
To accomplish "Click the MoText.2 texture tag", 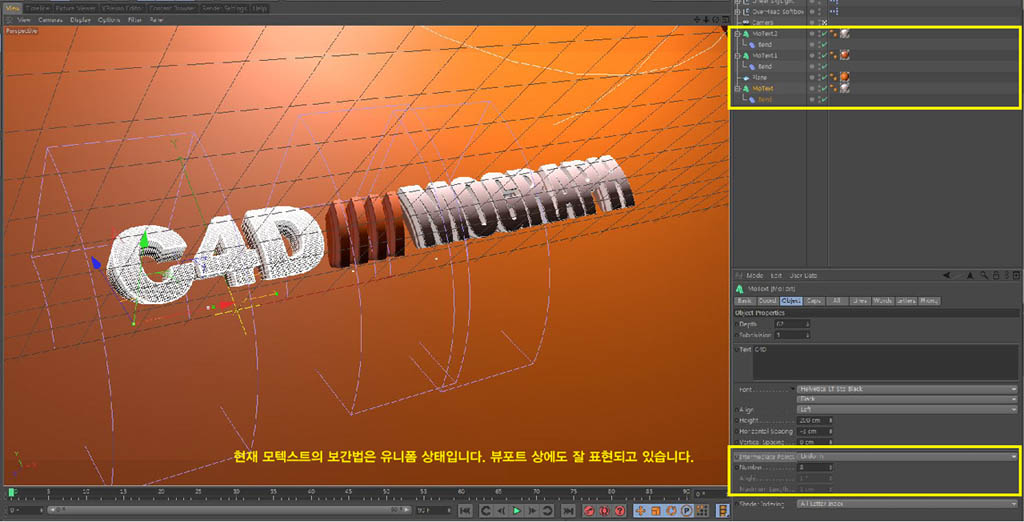I will (844, 34).
